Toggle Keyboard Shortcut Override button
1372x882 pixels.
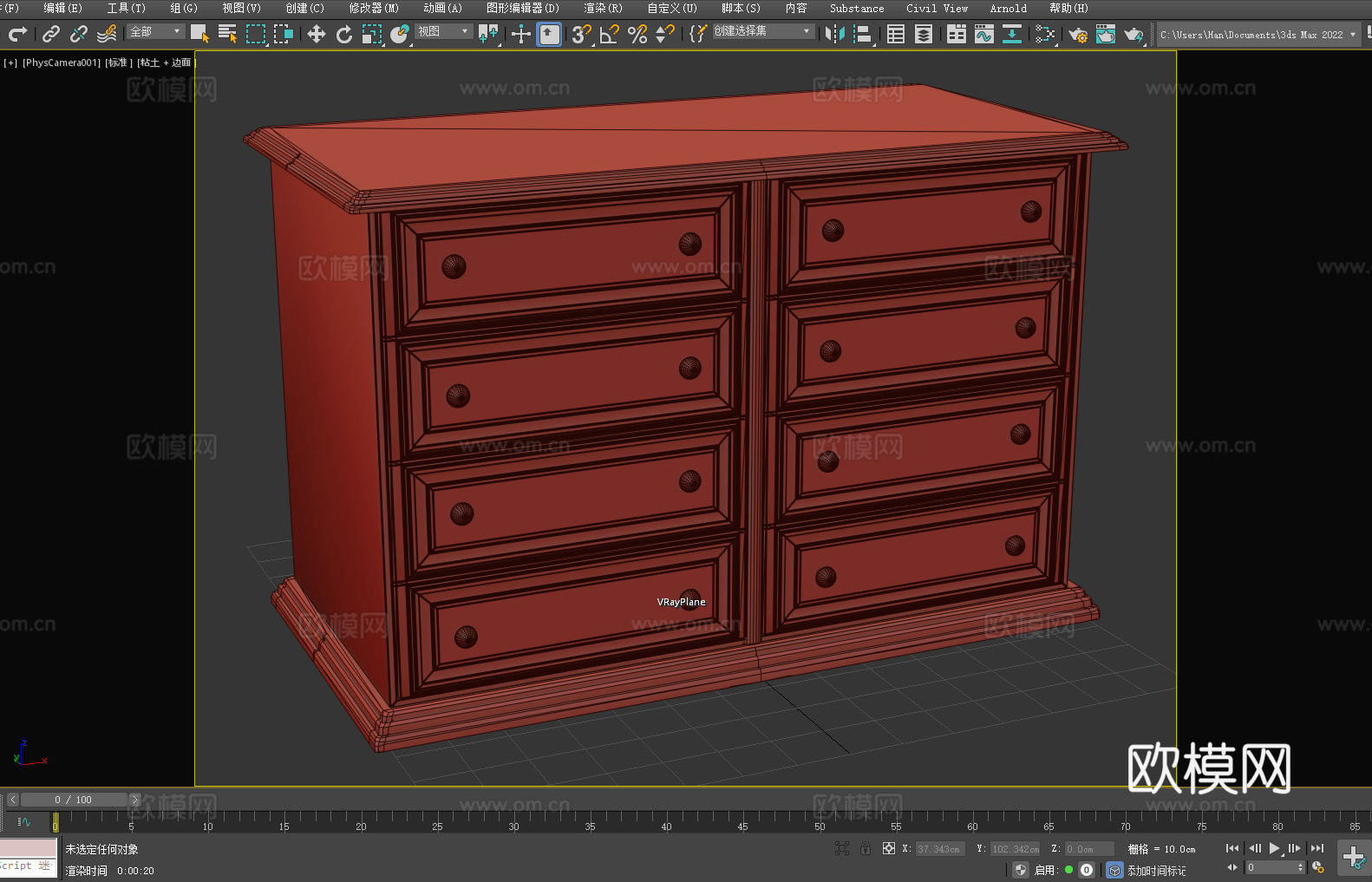(549, 34)
